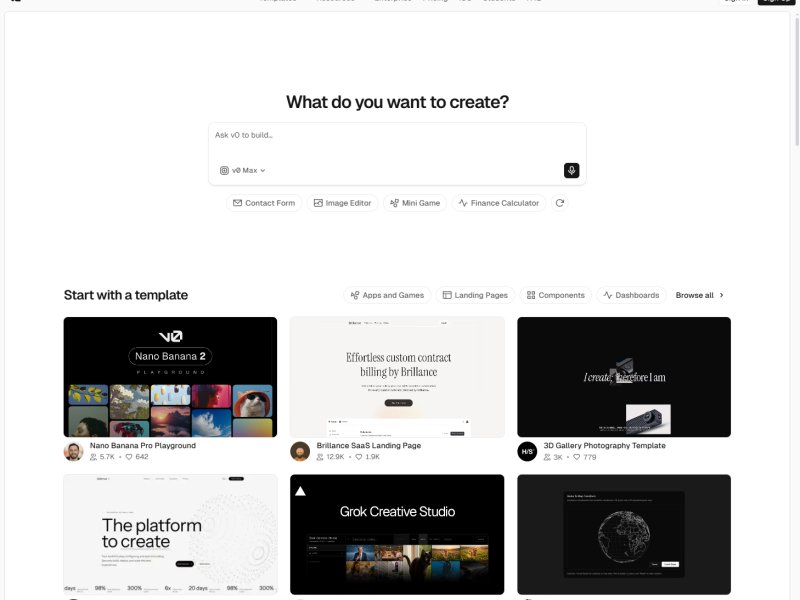Click the shapes icon on Mini Game chip
800x600 pixels.
394,203
